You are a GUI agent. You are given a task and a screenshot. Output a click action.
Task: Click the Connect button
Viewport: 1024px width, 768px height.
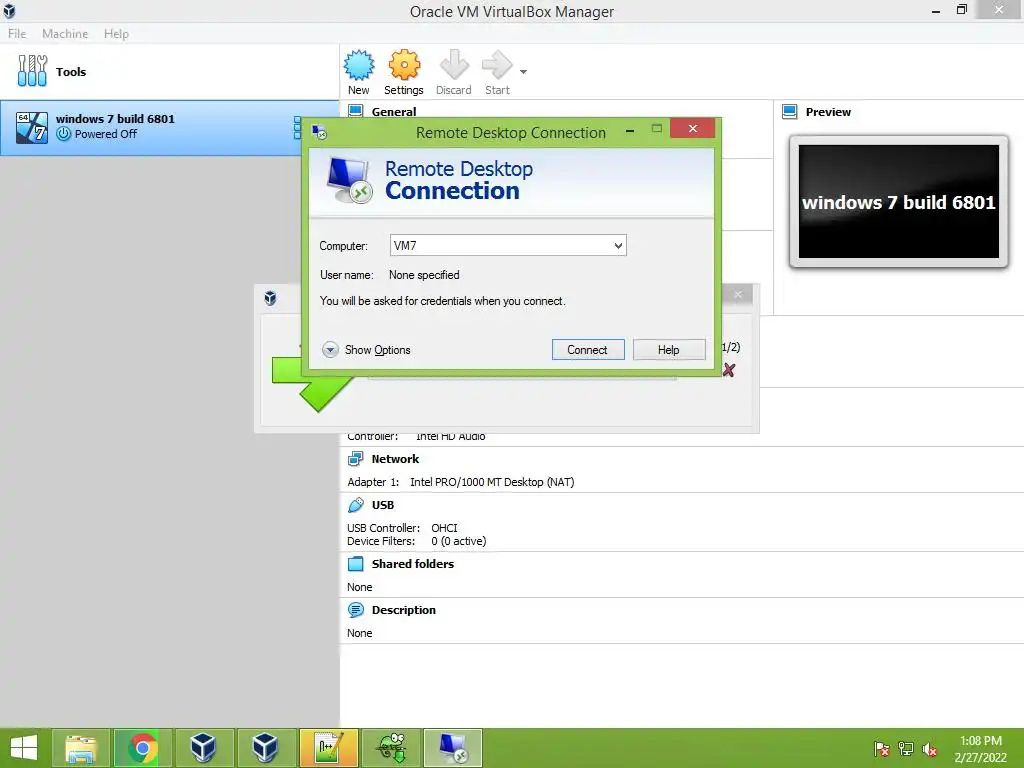[x=588, y=350]
